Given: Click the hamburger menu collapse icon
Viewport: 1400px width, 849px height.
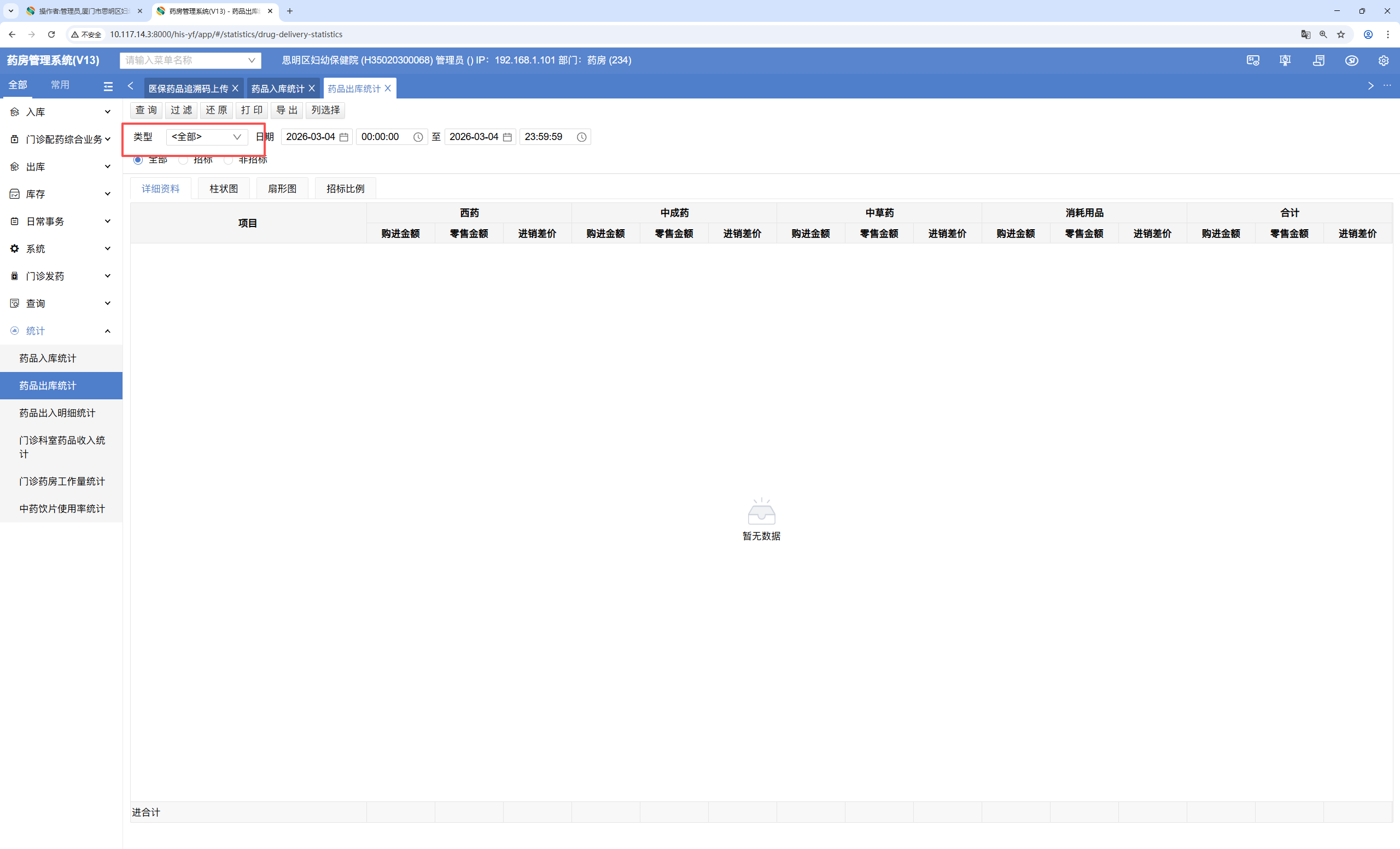Looking at the screenshot, I should click(x=108, y=86).
